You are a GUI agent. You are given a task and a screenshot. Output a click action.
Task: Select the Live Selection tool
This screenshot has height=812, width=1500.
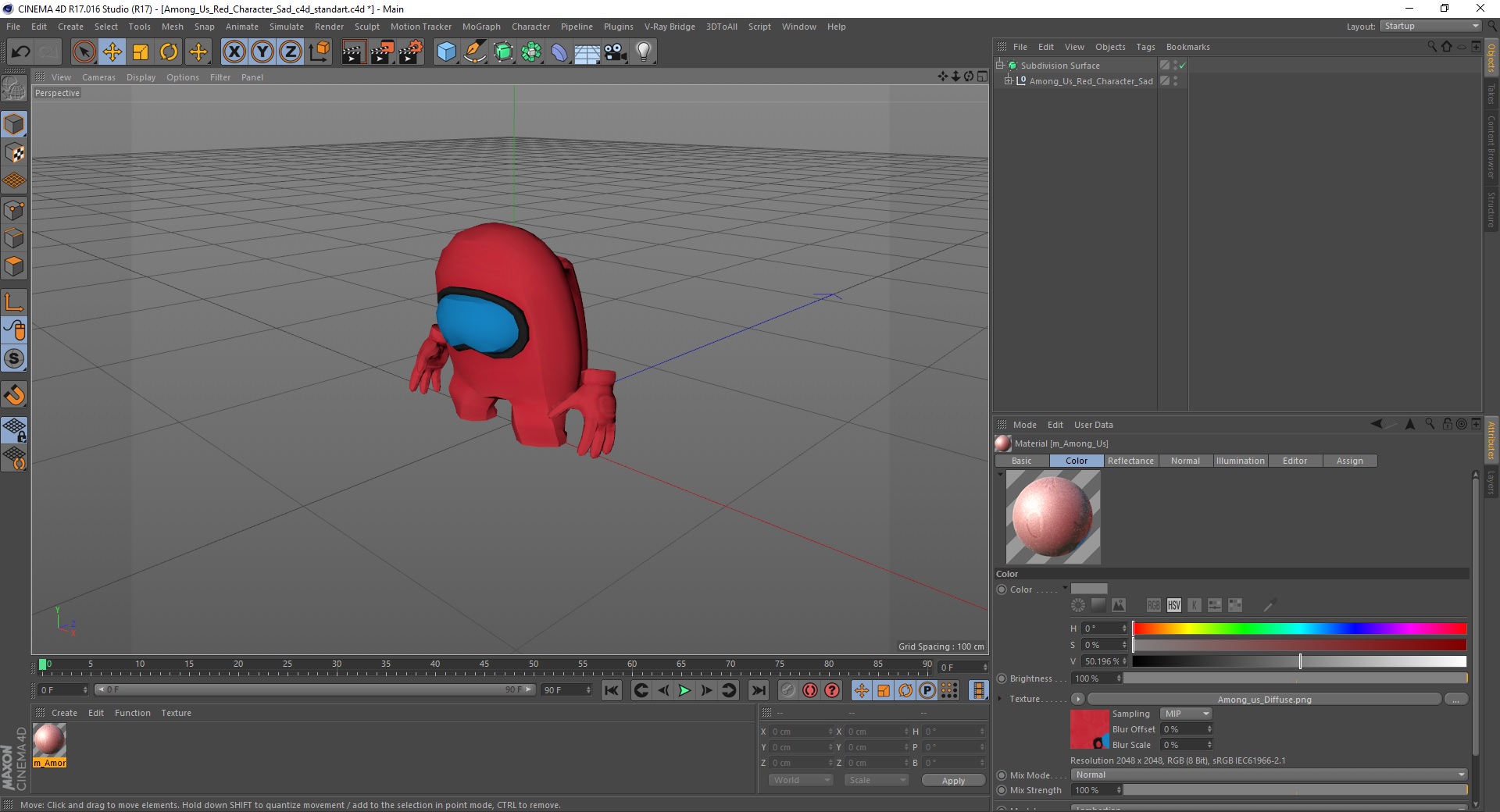84,52
